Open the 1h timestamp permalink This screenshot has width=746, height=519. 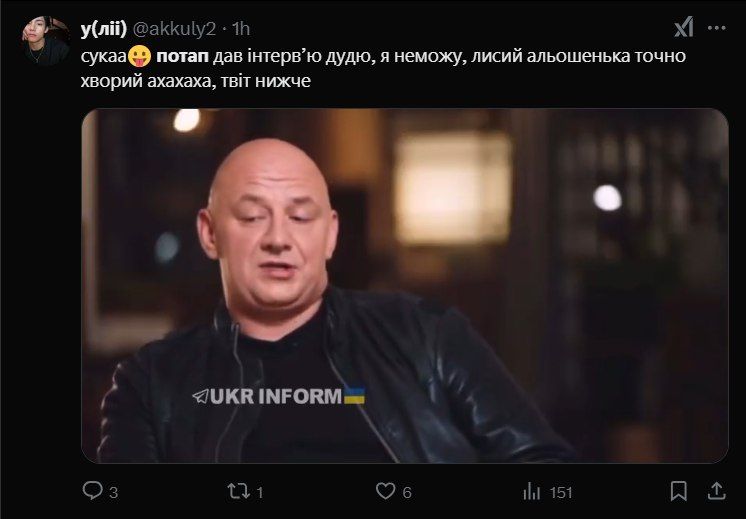(x=241, y=29)
